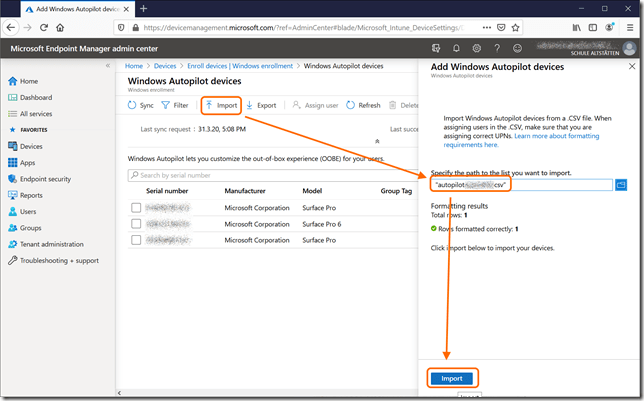This screenshot has height=401, width=644.
Task: Navigate to Devices breadcrumb
Action: 164,66
